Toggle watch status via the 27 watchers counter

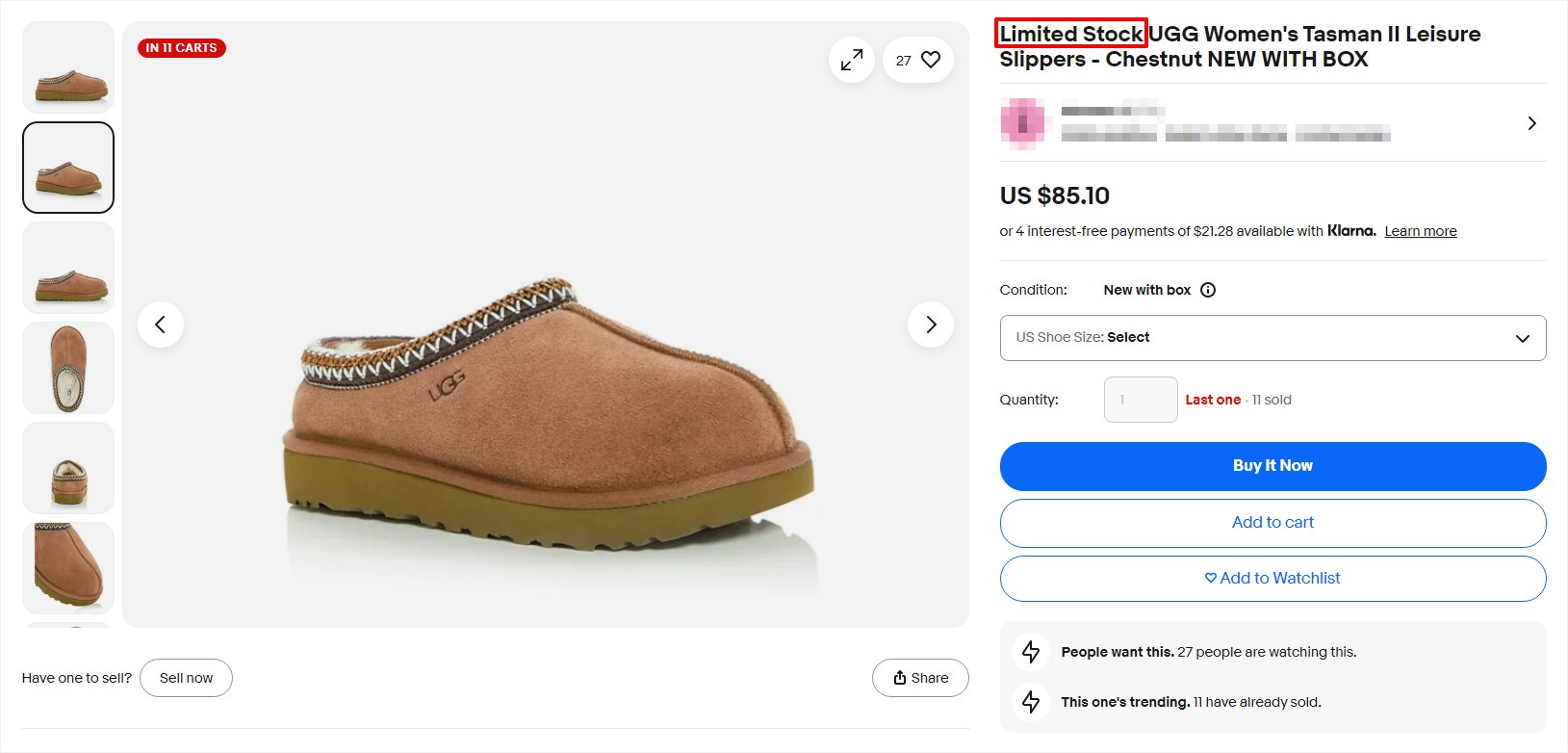coord(903,59)
